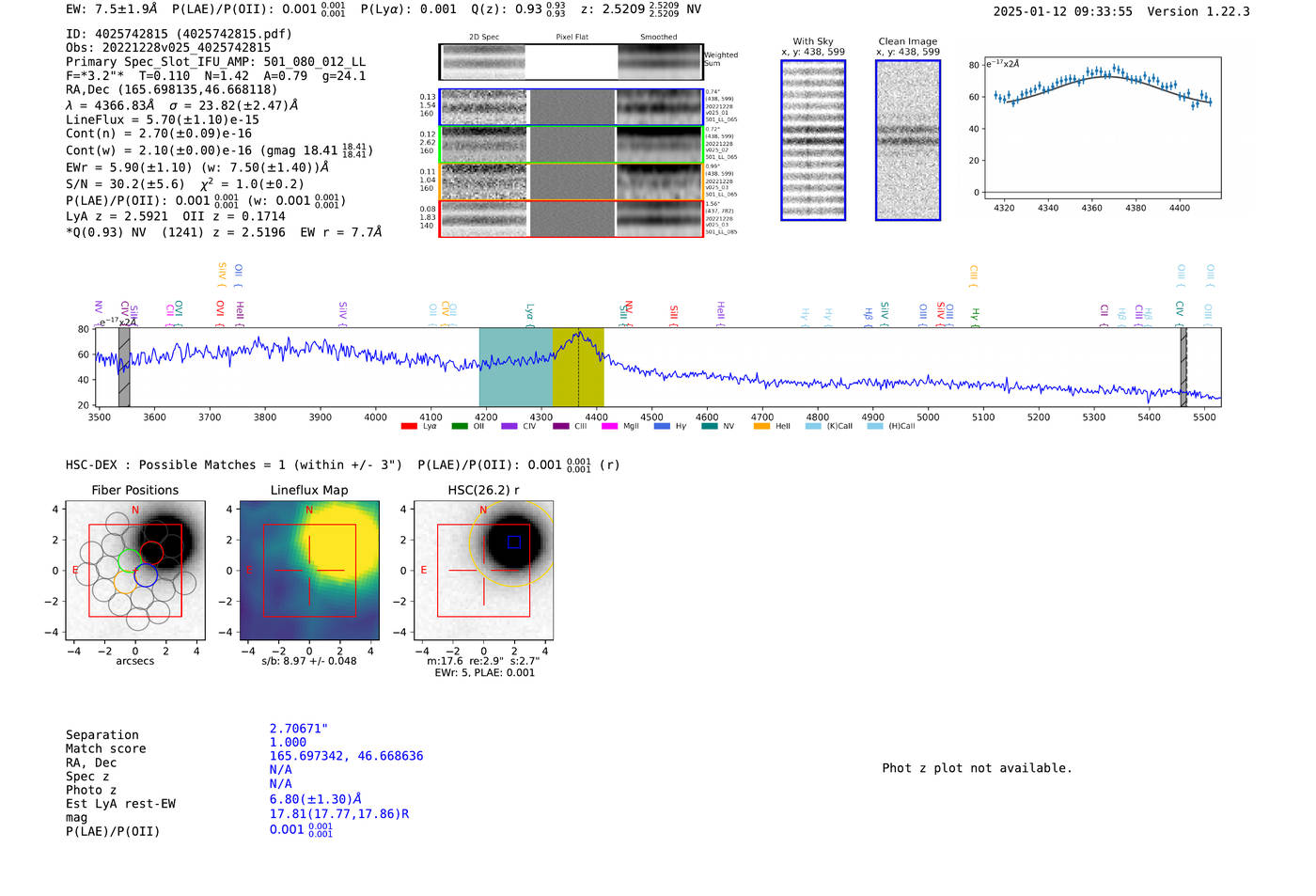Click the 'ID: 4025742815 (4025742815.pdf)' line
Screen dimensions: 1316x896
click(179, 33)
